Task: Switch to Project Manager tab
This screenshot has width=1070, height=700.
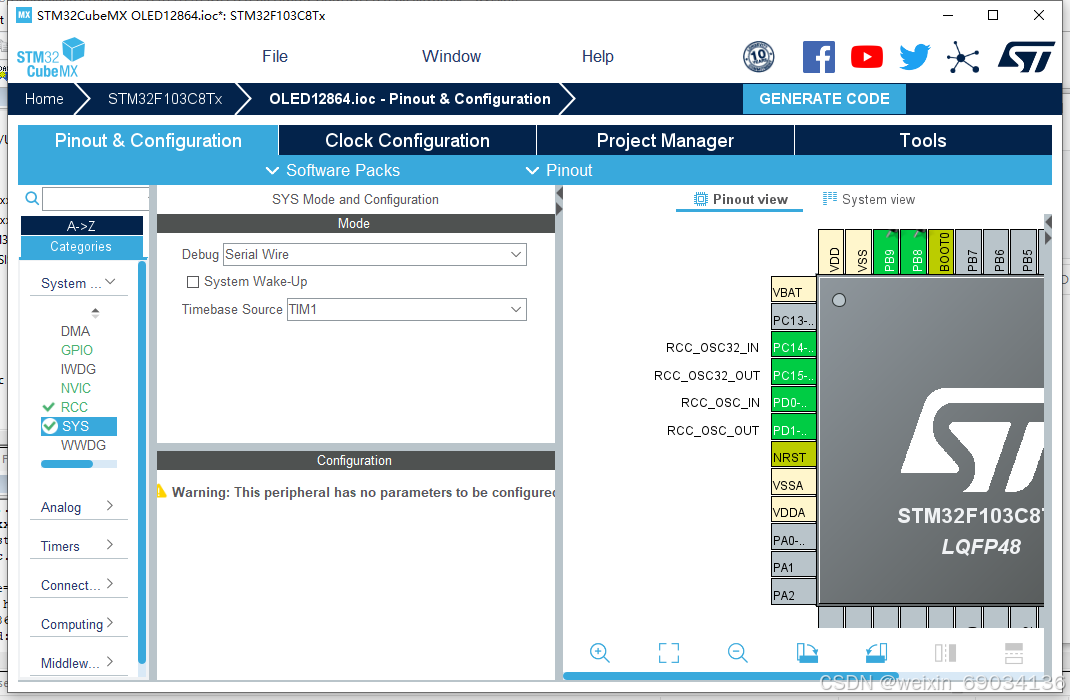Action: tap(665, 140)
